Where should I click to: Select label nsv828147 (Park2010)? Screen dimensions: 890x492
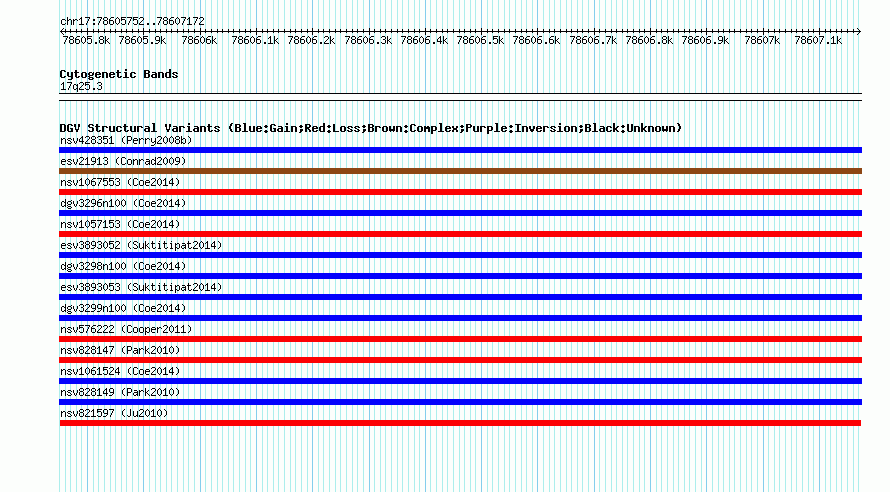[120, 350]
